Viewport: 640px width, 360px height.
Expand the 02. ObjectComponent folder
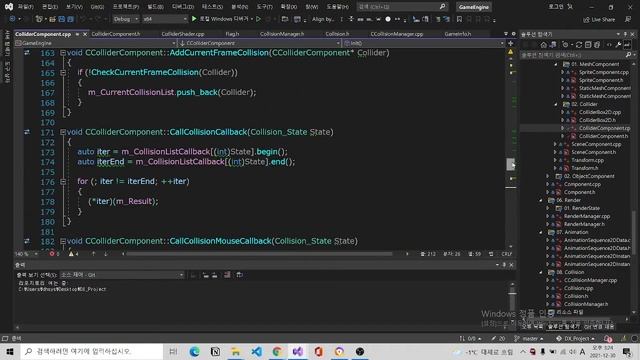(548, 176)
